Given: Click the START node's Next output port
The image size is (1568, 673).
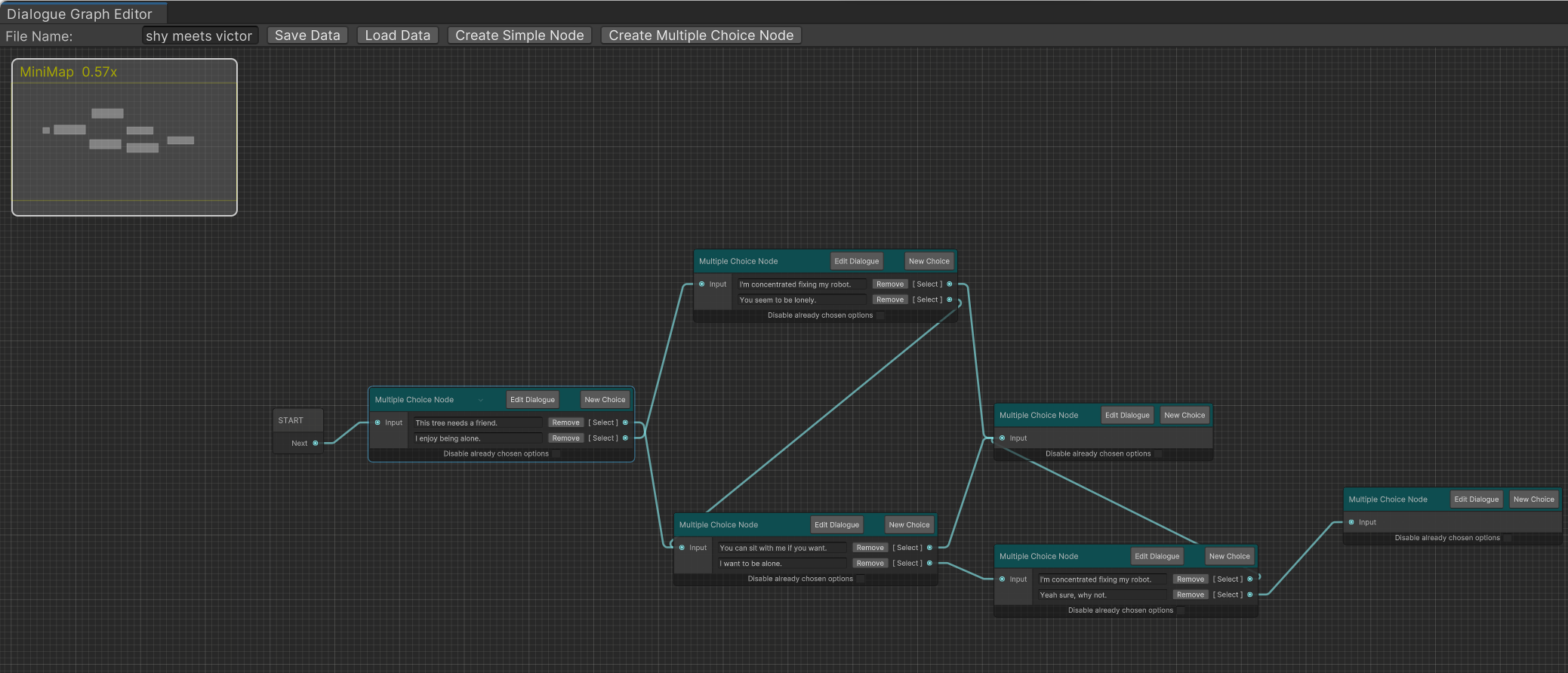Looking at the screenshot, I should tap(316, 444).
